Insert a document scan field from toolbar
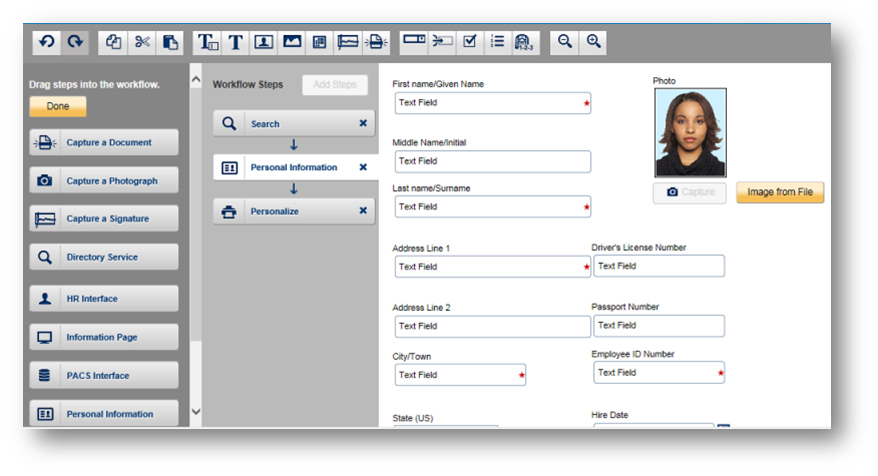 click(376, 42)
